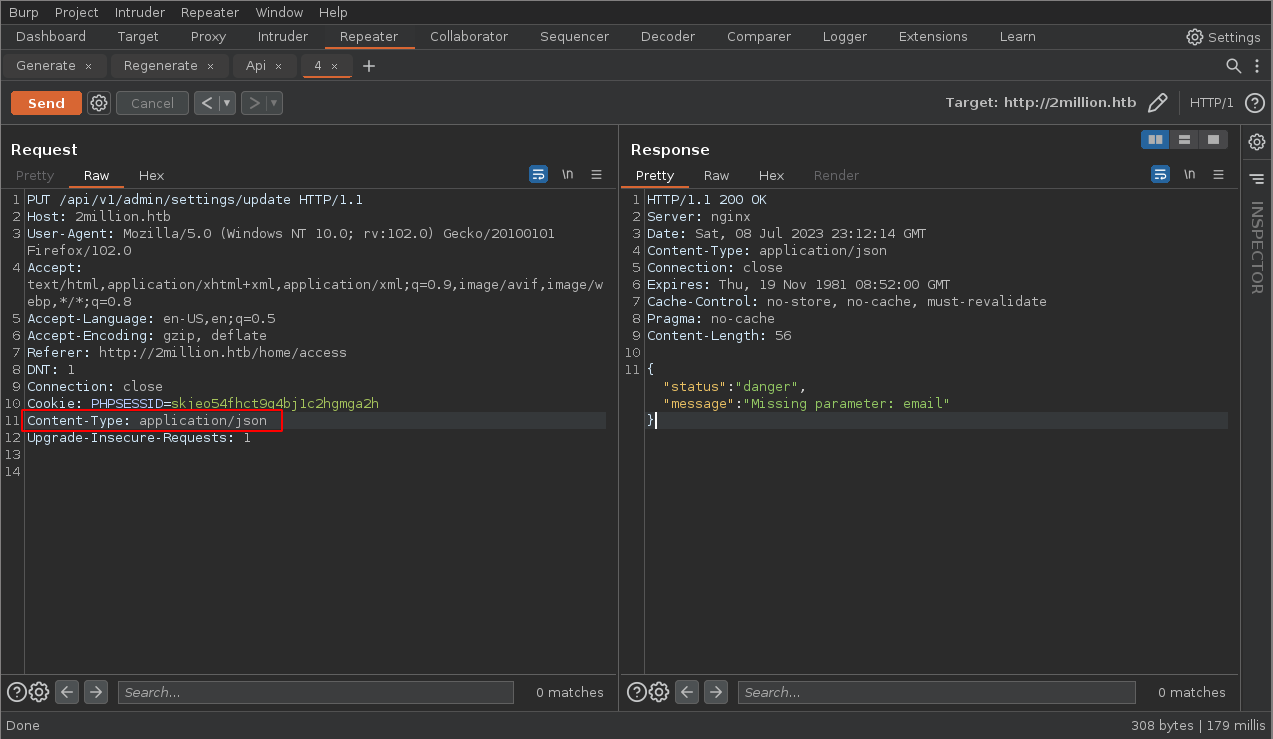Viewport: 1273px width, 739px height.
Task: Switch to the Regenerate repeater tab
Action: [x=161, y=66]
